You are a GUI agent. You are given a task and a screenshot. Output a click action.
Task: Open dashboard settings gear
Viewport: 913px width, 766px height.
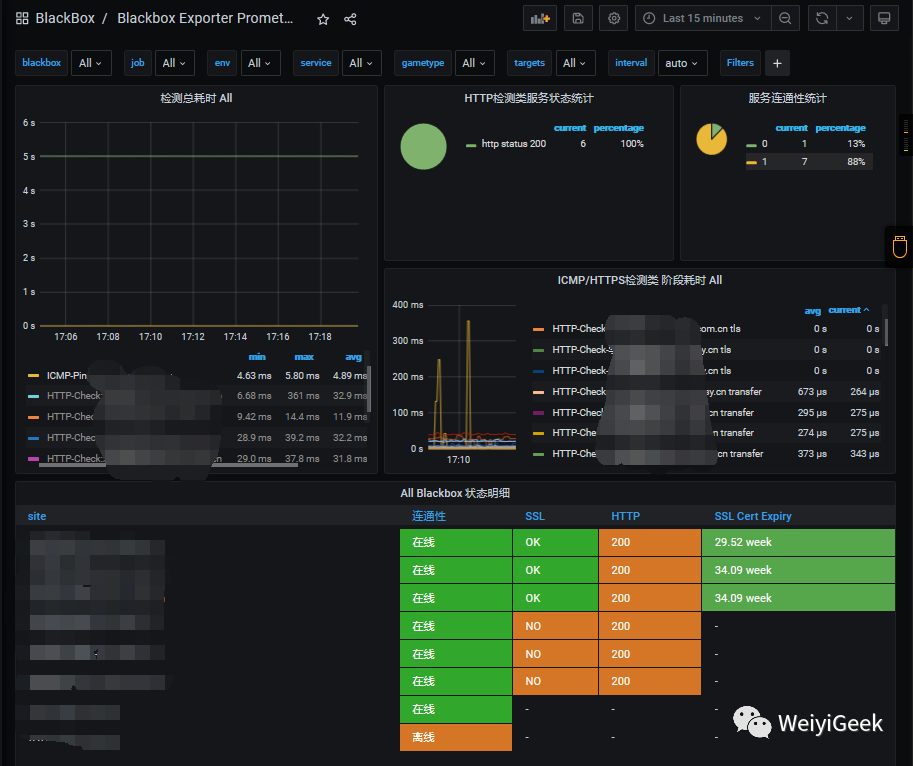(x=614, y=19)
